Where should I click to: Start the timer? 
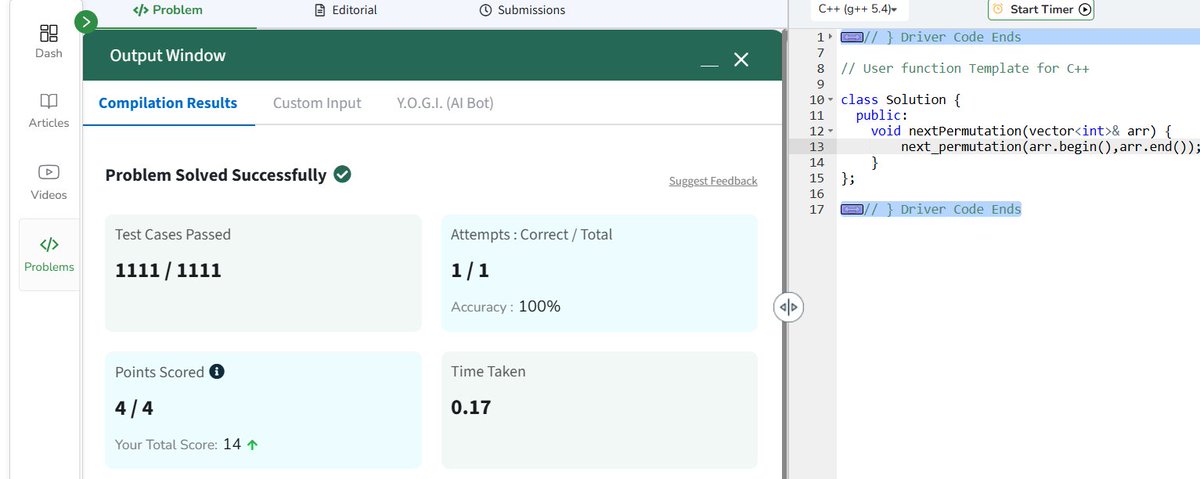(x=1041, y=9)
